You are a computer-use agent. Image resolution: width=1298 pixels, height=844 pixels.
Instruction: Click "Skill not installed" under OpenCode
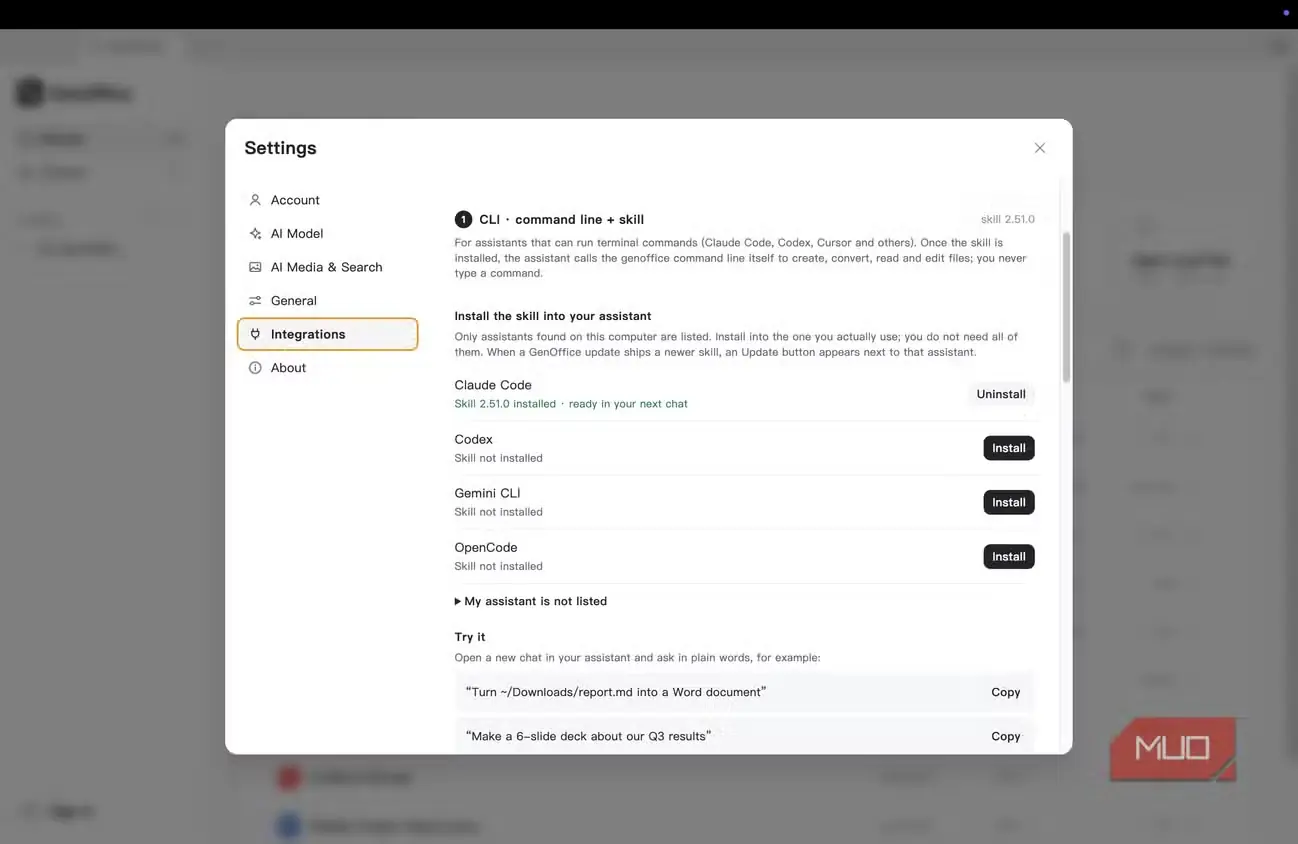click(x=499, y=566)
